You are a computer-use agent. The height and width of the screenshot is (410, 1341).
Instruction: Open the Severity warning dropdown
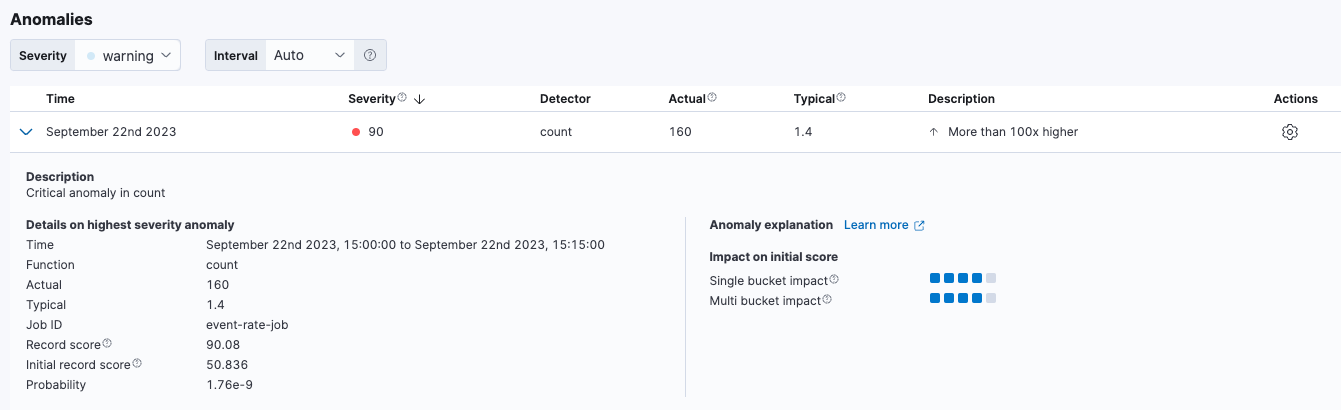[x=128, y=55]
